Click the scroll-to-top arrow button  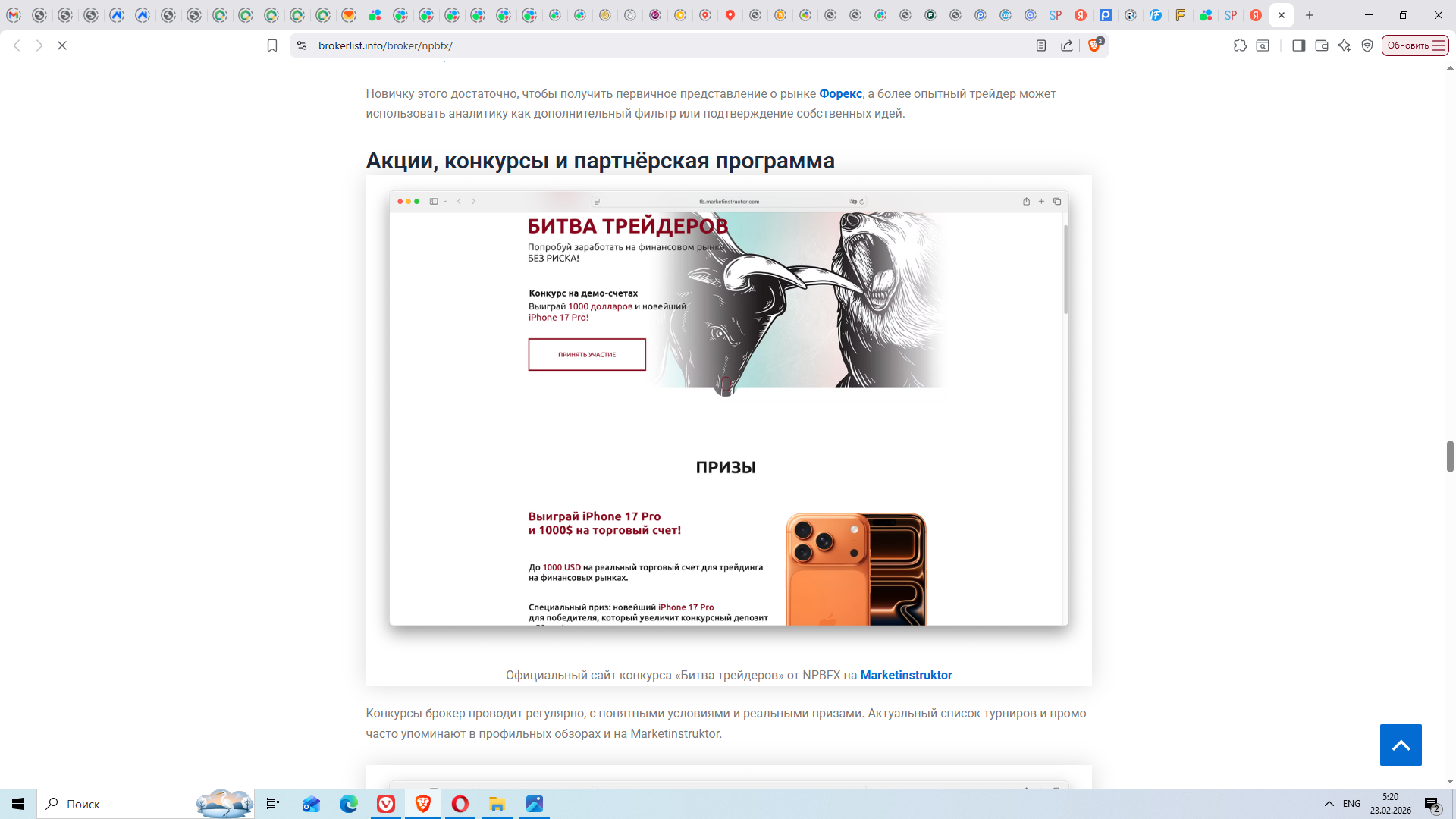pyautogui.click(x=1401, y=745)
